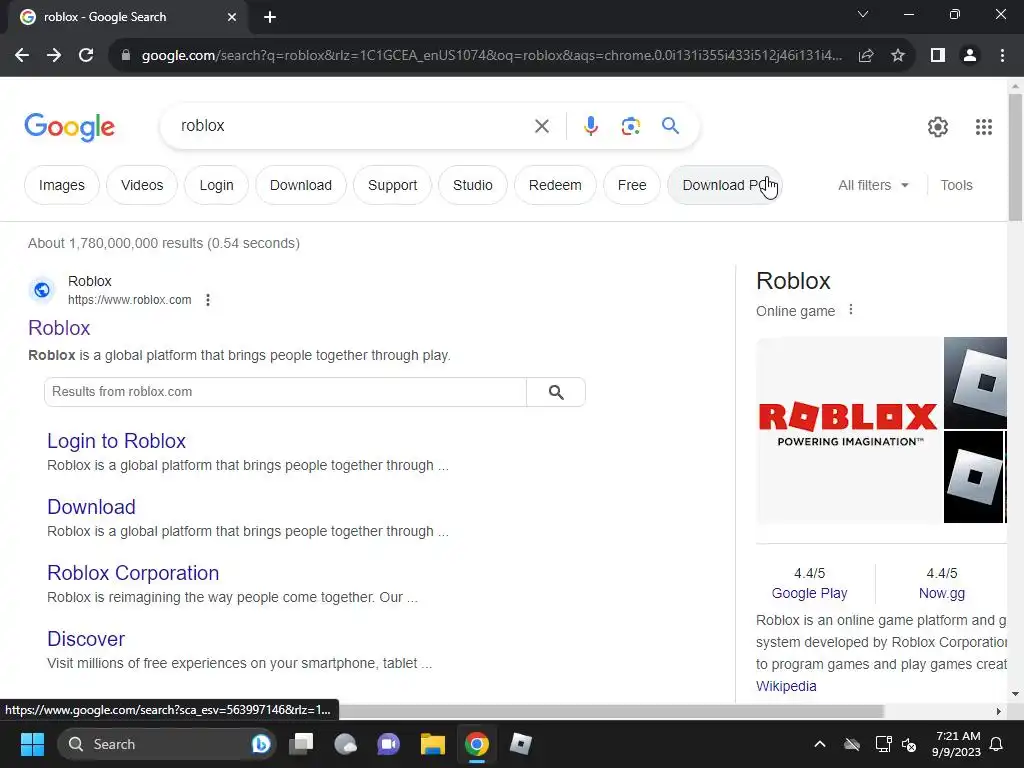Select the Redeem filter chip
The image size is (1024, 768).
[555, 185]
